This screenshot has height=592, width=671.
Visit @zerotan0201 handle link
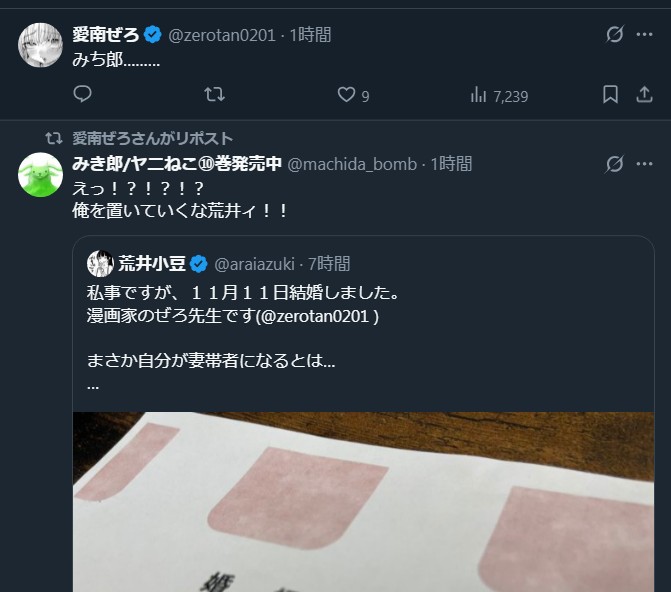pyautogui.click(x=222, y=35)
